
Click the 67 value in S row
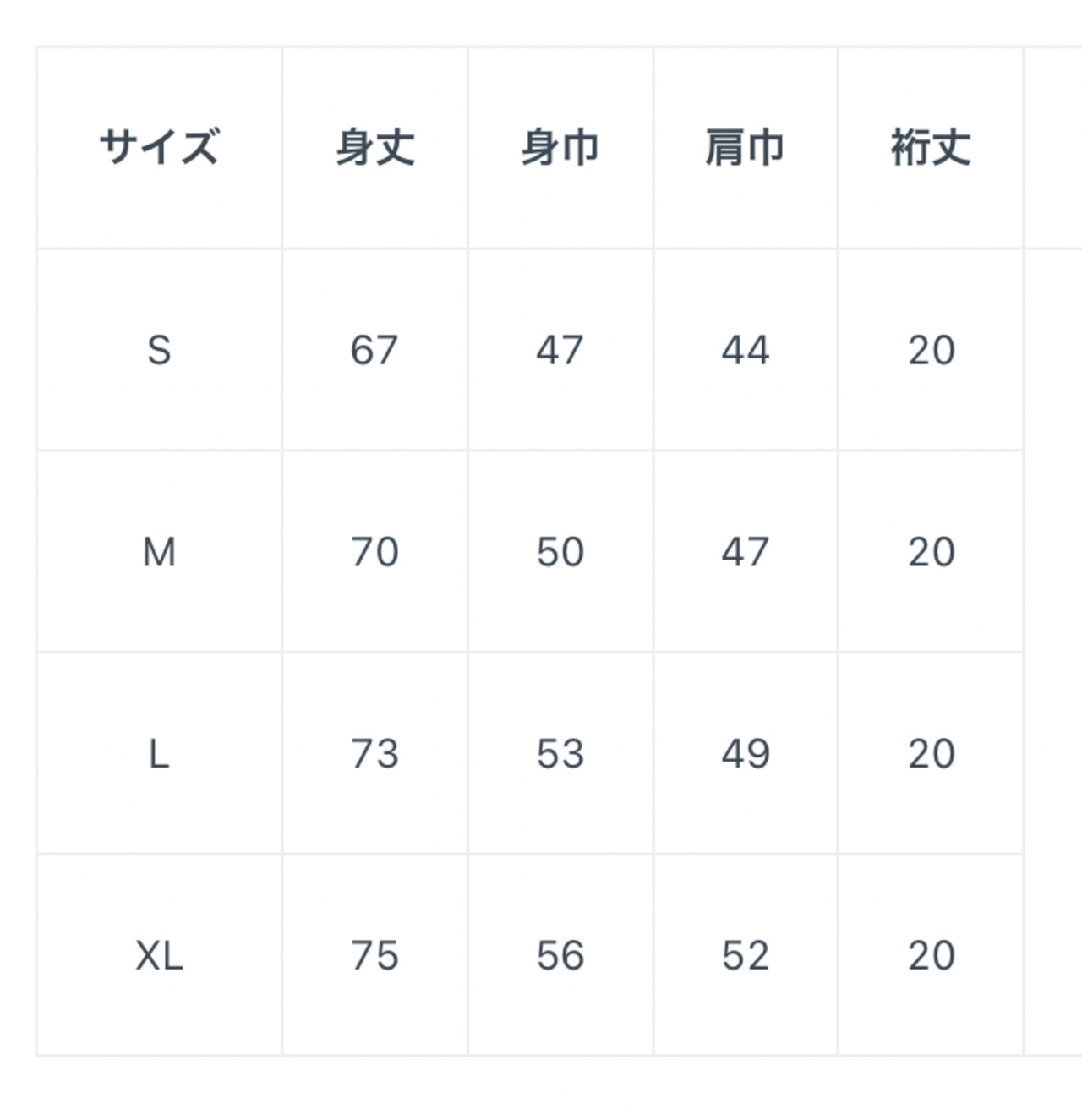coord(374,350)
